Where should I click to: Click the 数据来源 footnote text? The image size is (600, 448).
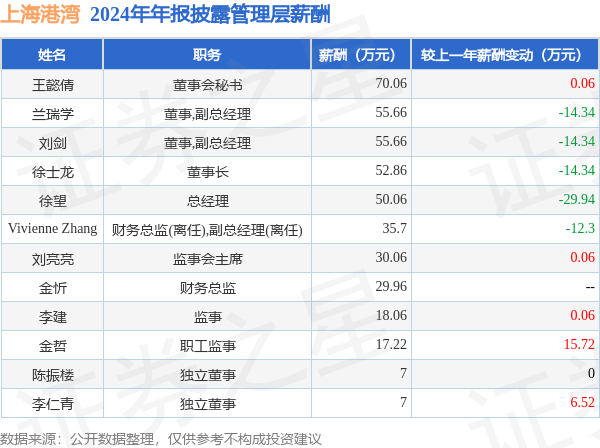(x=161, y=440)
